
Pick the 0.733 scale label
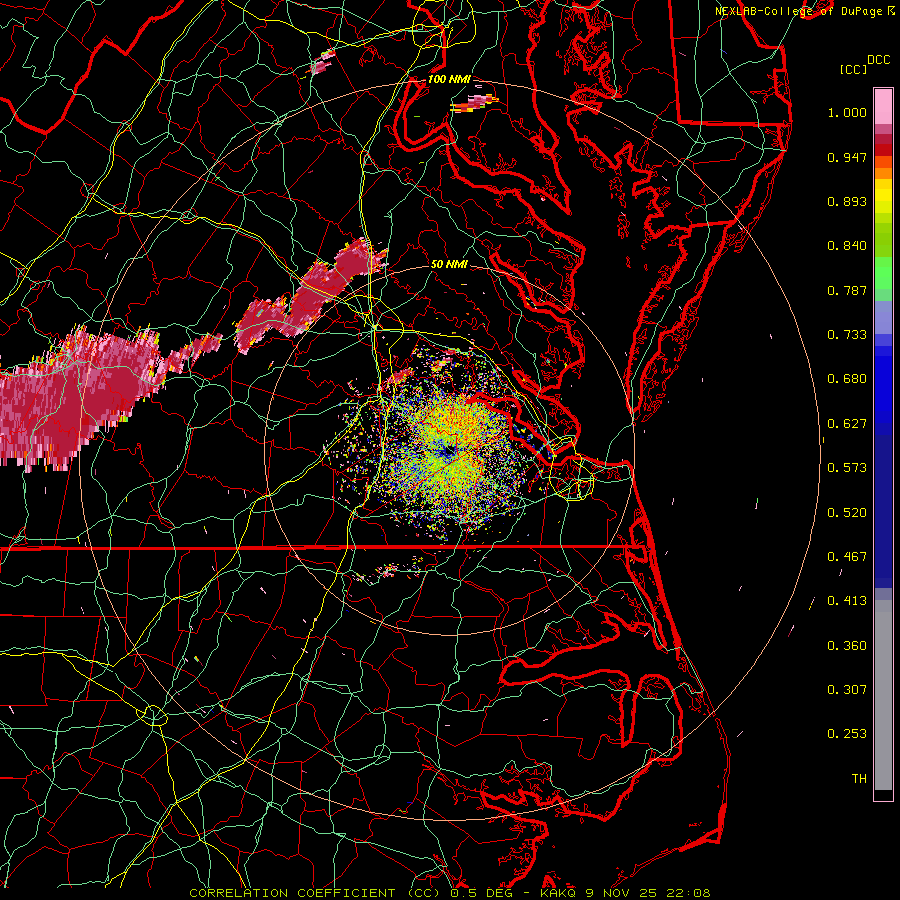coord(847,335)
